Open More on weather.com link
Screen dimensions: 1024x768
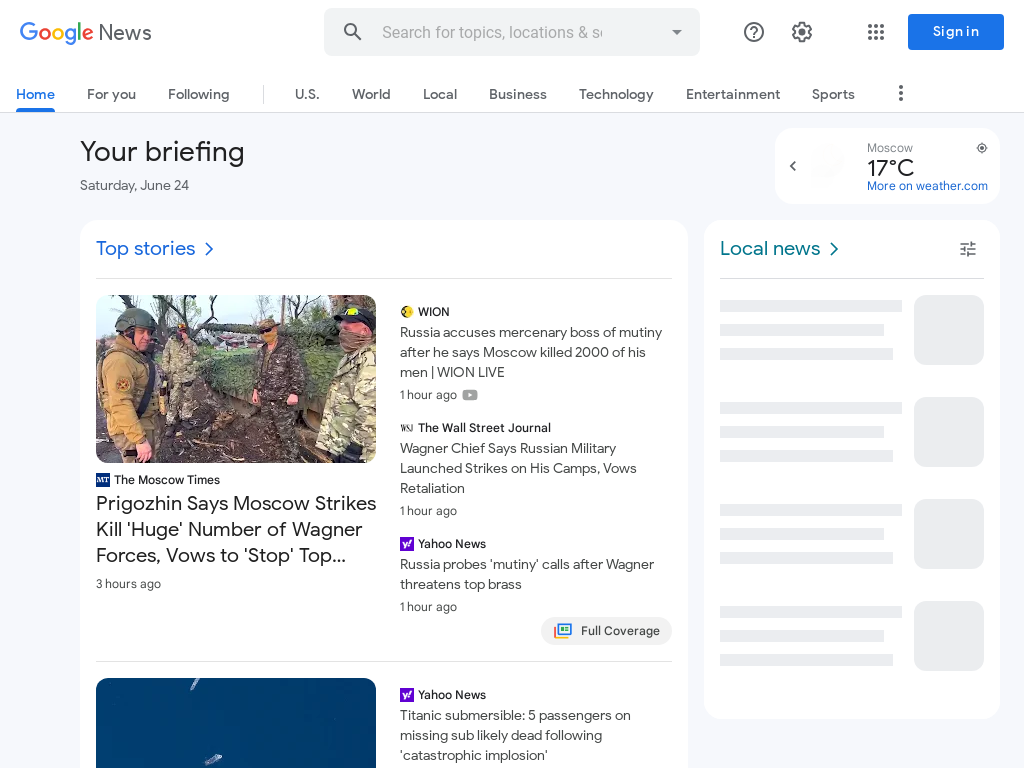pyautogui.click(x=927, y=186)
